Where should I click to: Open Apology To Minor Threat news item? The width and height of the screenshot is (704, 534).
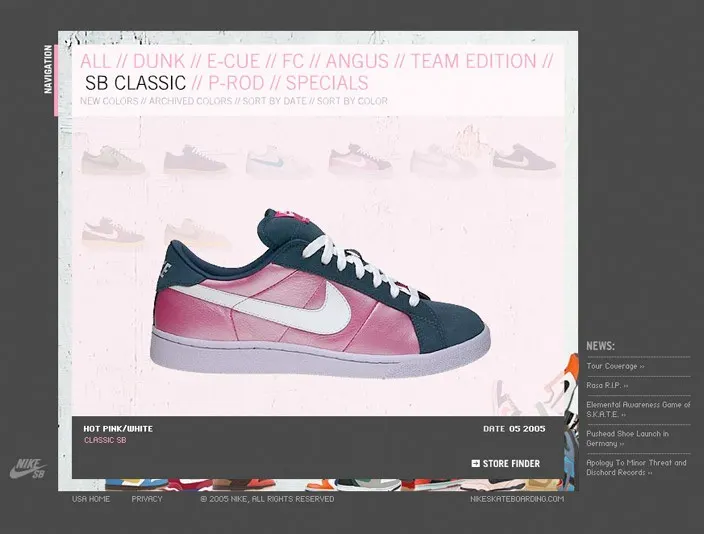tap(636, 468)
